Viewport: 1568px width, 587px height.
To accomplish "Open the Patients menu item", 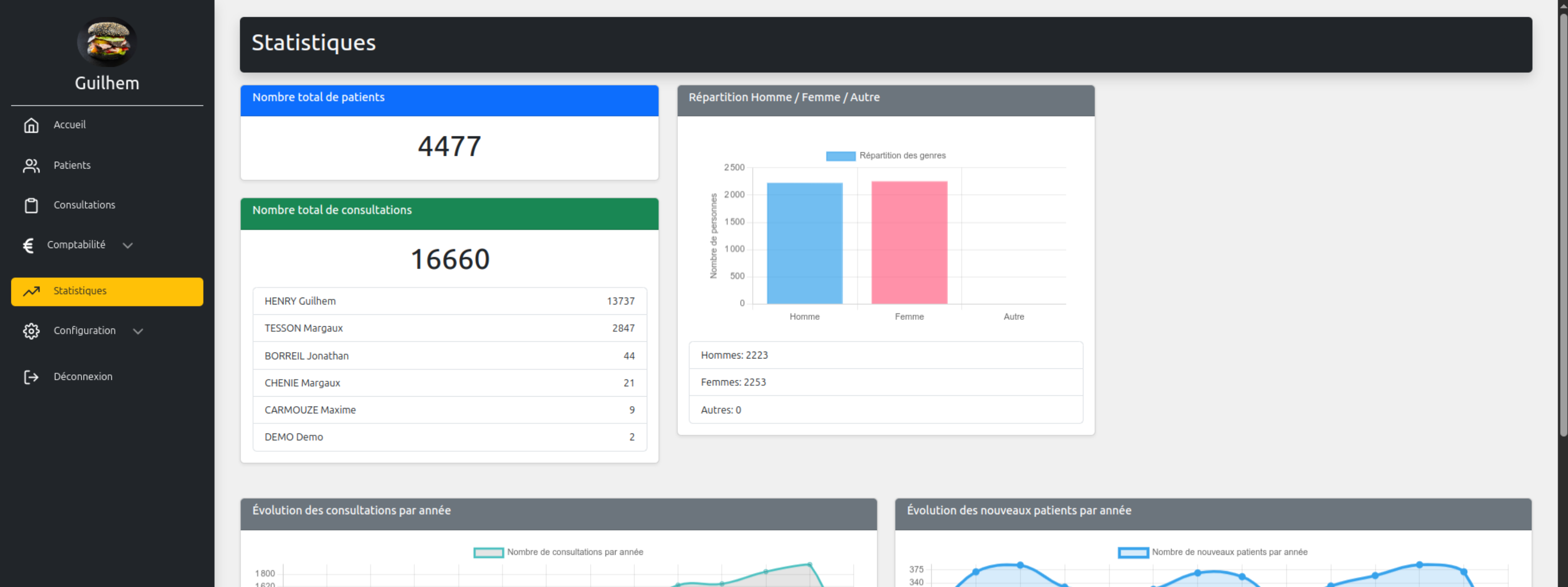I will [72, 166].
